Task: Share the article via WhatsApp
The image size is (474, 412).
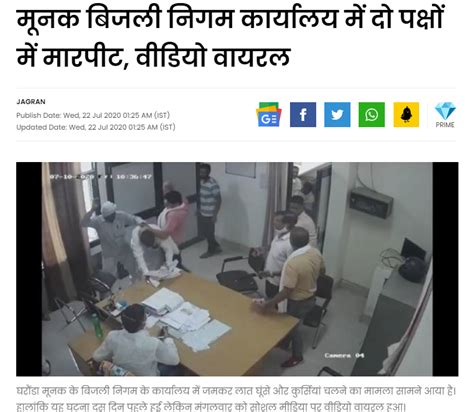Action: click(x=371, y=115)
